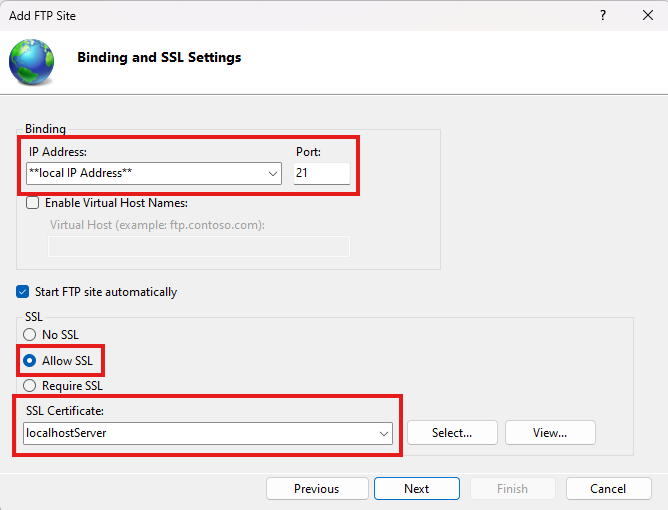Proceed by clicking Next
668x510 pixels.
coord(416,489)
